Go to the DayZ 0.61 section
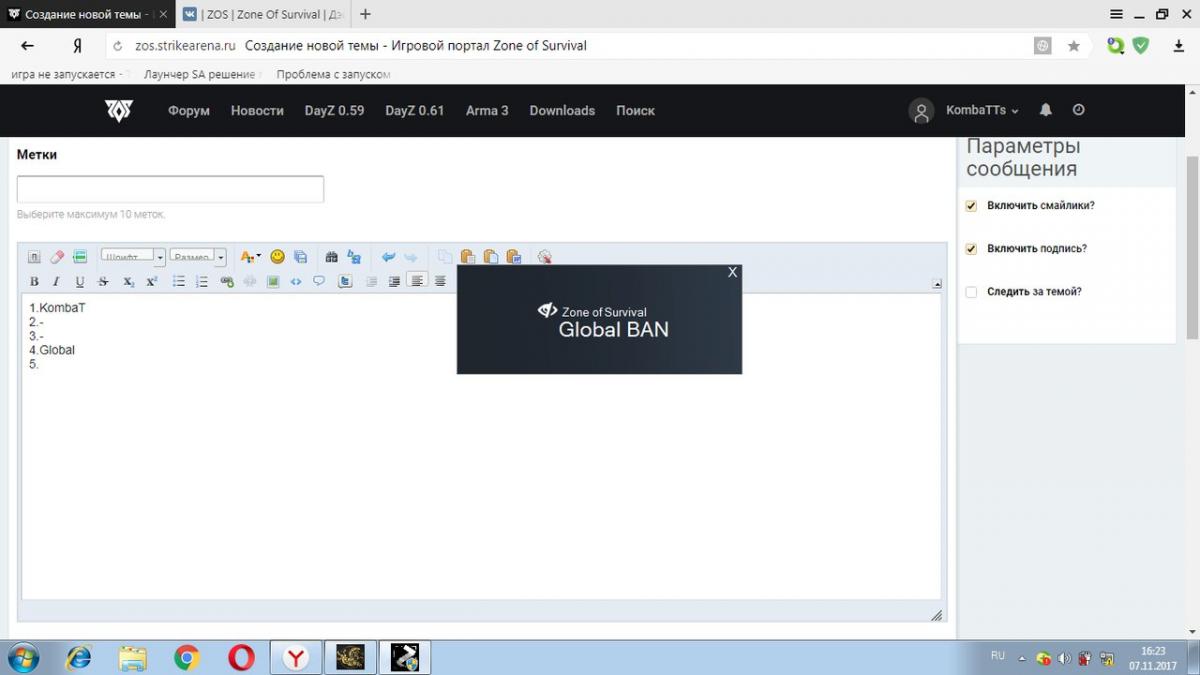Viewport: 1200px width, 675px height. pos(414,111)
